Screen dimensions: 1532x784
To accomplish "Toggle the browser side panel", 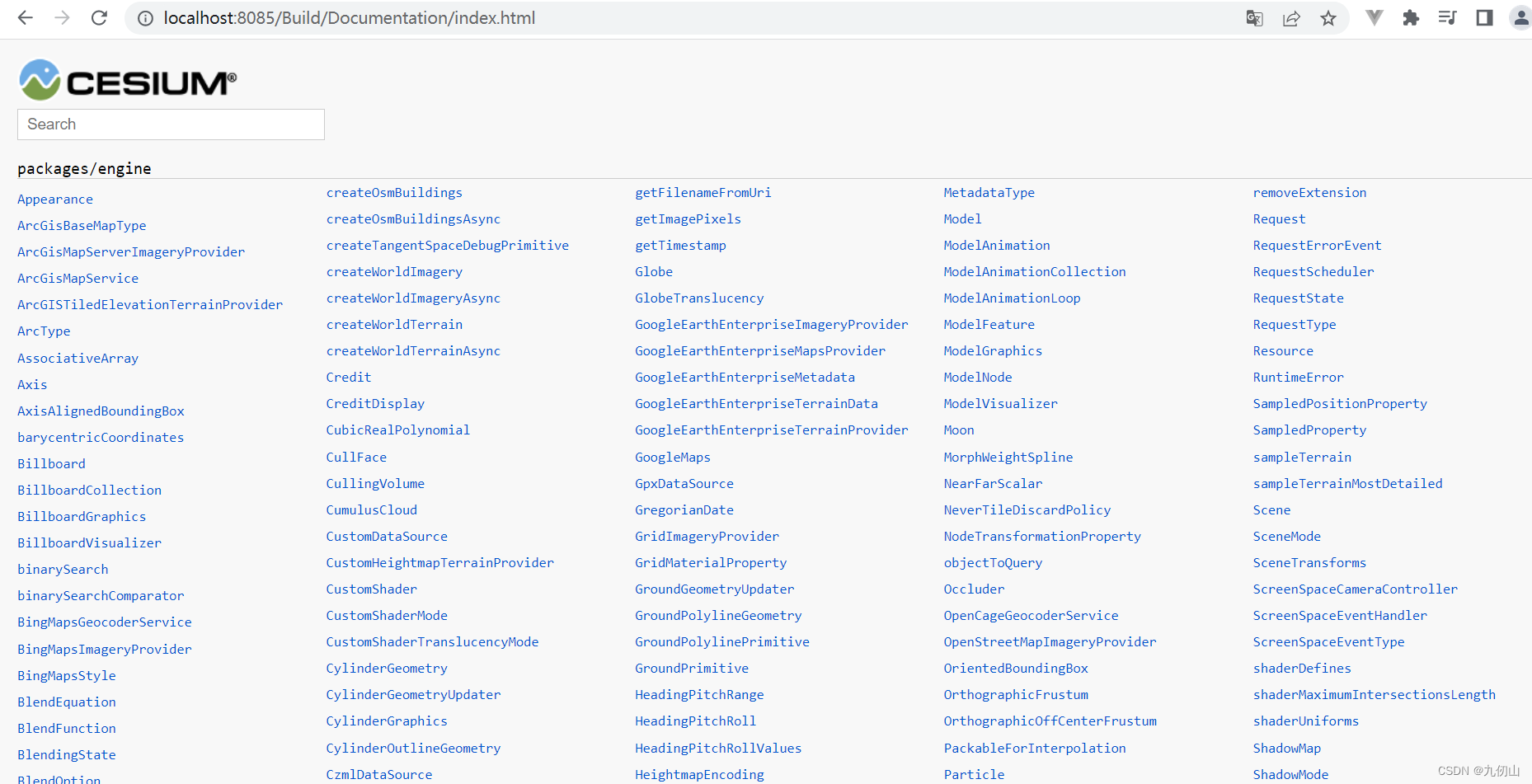I will click(x=1484, y=18).
